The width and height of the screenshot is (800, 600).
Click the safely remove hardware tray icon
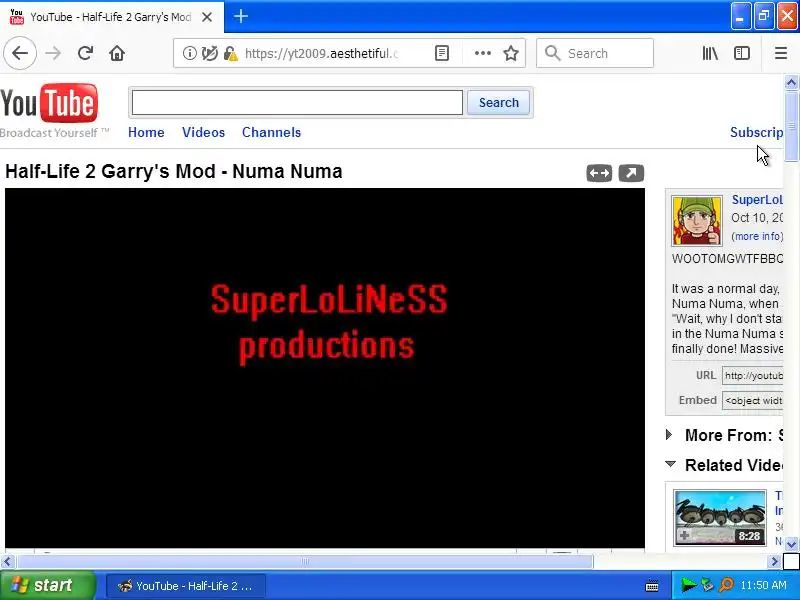point(707,585)
